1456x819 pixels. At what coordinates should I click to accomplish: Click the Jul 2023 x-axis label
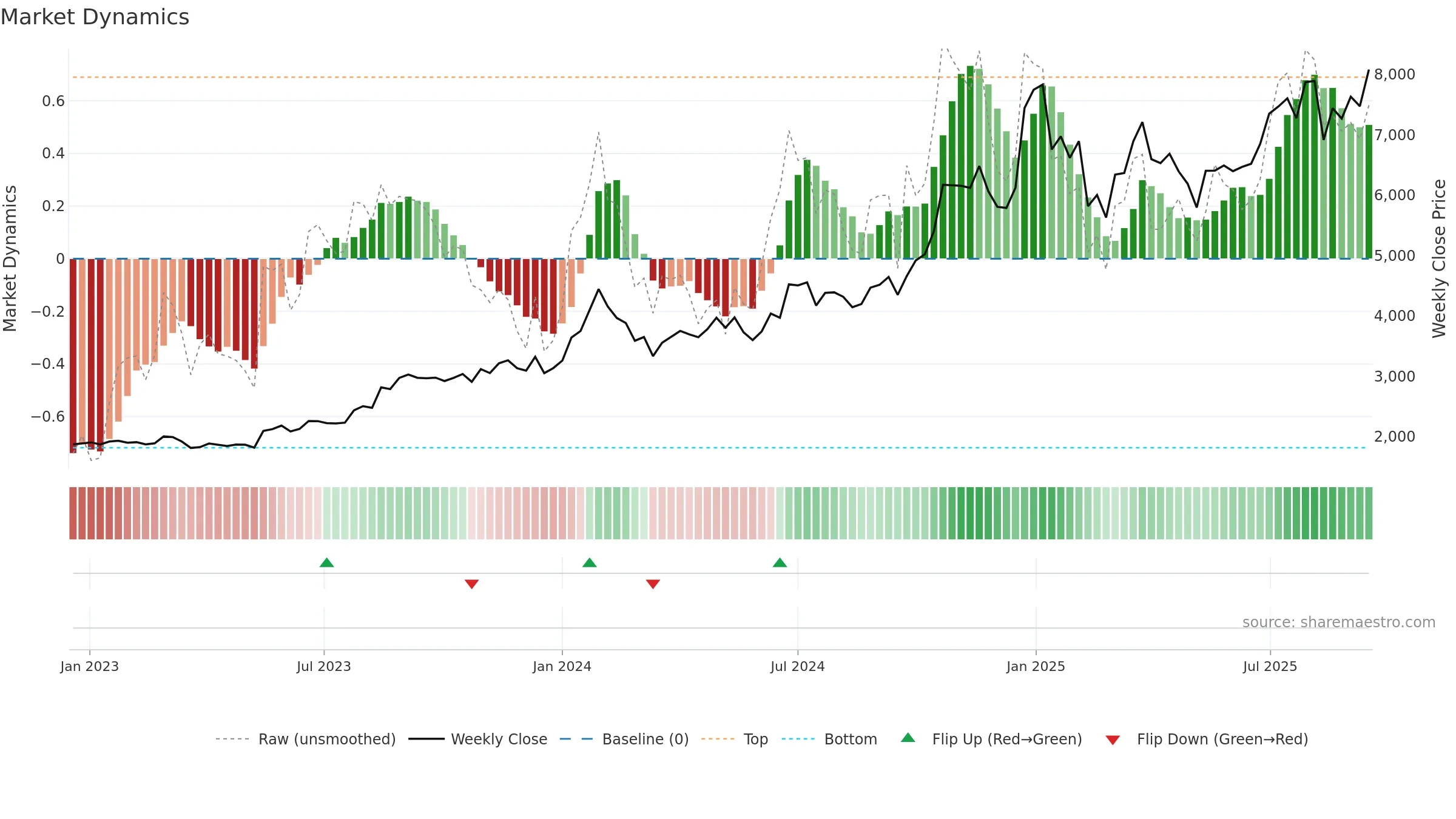[324, 666]
